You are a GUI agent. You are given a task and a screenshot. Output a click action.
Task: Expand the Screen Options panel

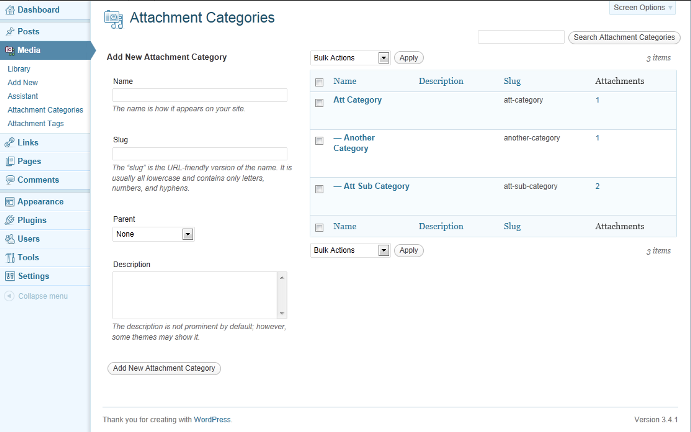click(644, 7)
